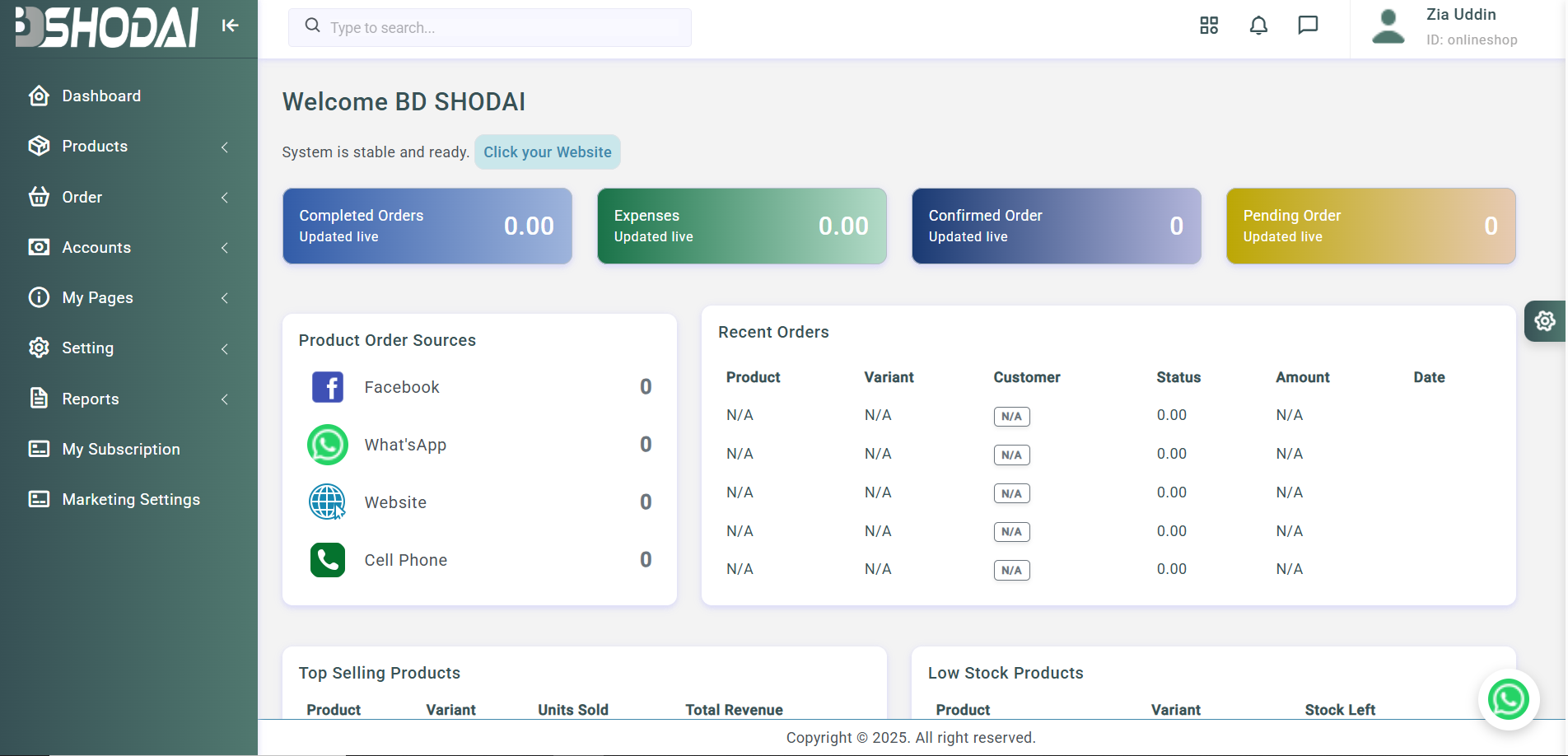This screenshot has width=1568, height=756.
Task: Click the Recent Orders heading
Action: [x=773, y=332]
